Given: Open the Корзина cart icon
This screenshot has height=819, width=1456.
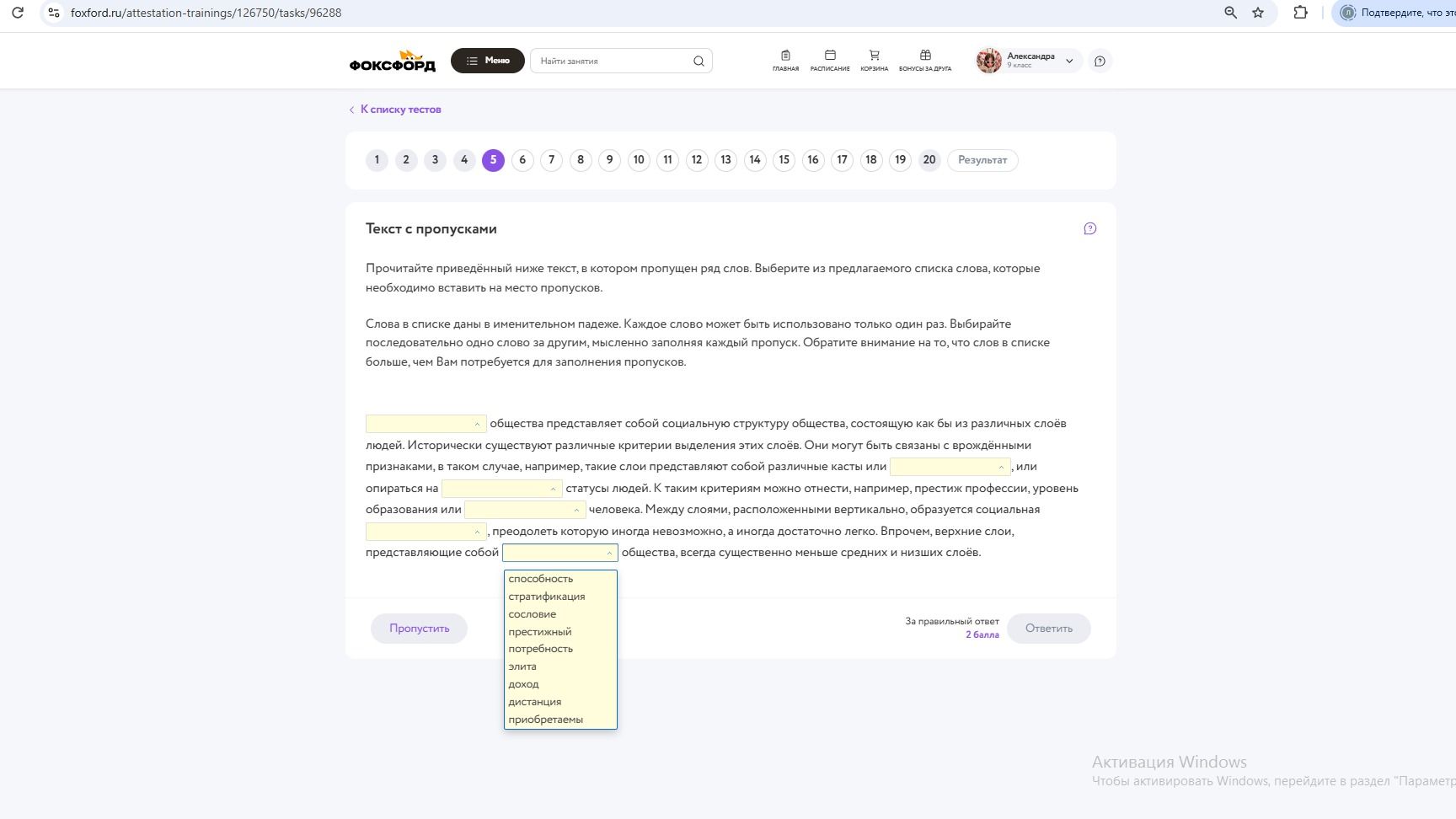Looking at the screenshot, I should click(x=874, y=61).
